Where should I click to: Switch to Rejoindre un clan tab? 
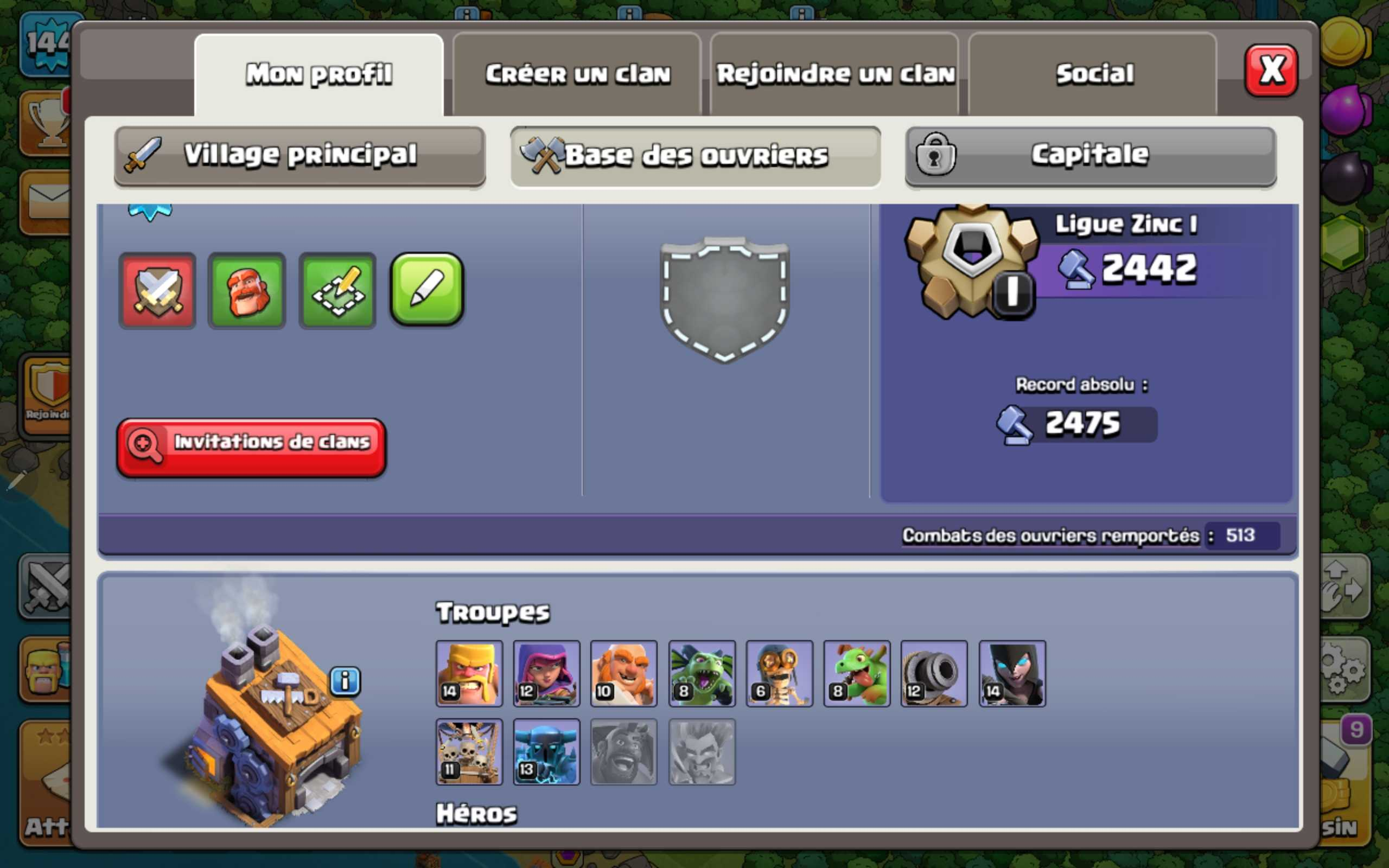coord(834,74)
